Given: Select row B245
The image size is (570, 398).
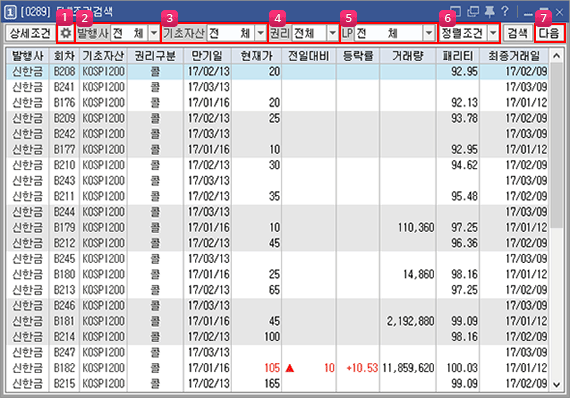Looking at the screenshot, I should coord(277,259).
